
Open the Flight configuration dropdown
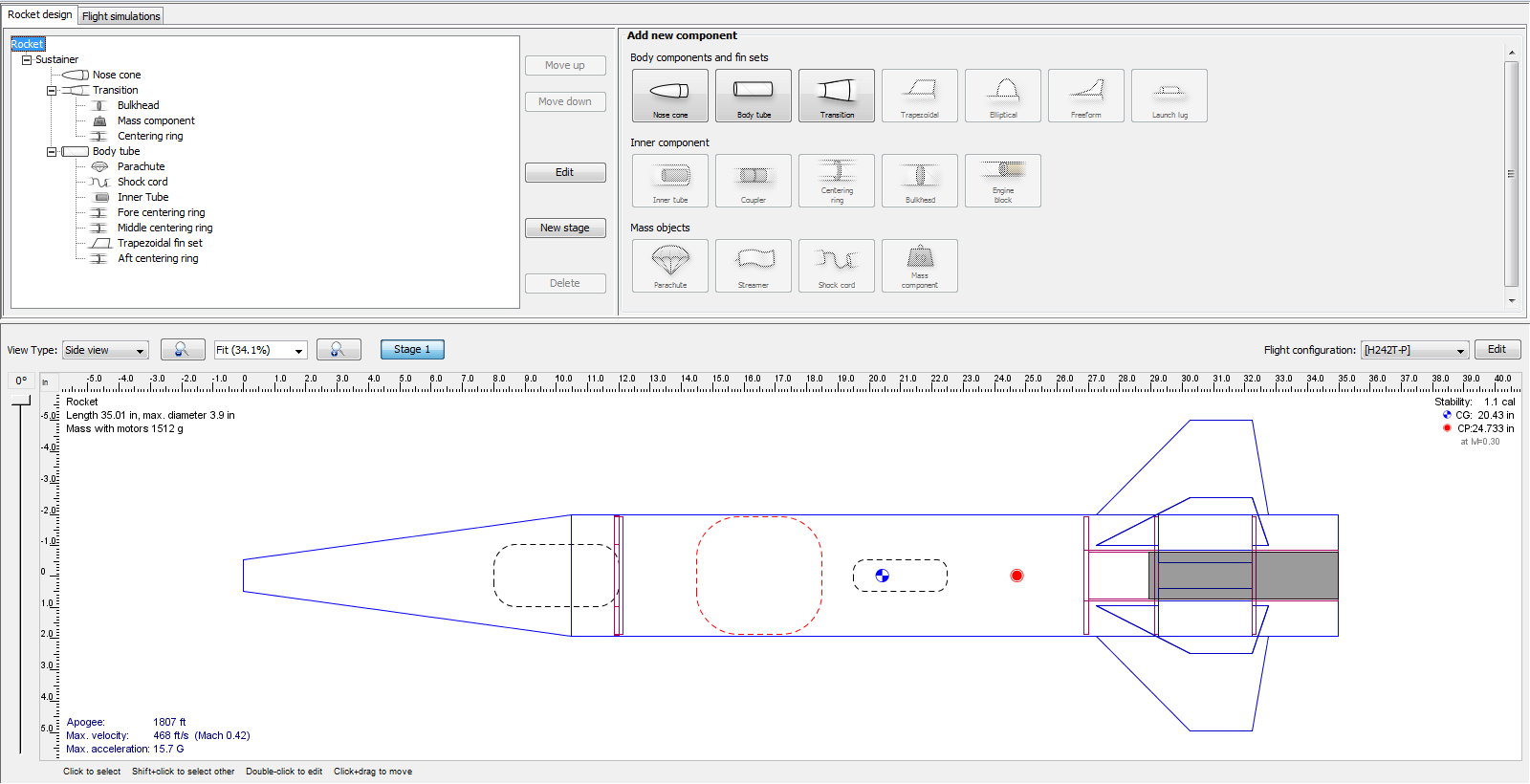pos(1415,350)
